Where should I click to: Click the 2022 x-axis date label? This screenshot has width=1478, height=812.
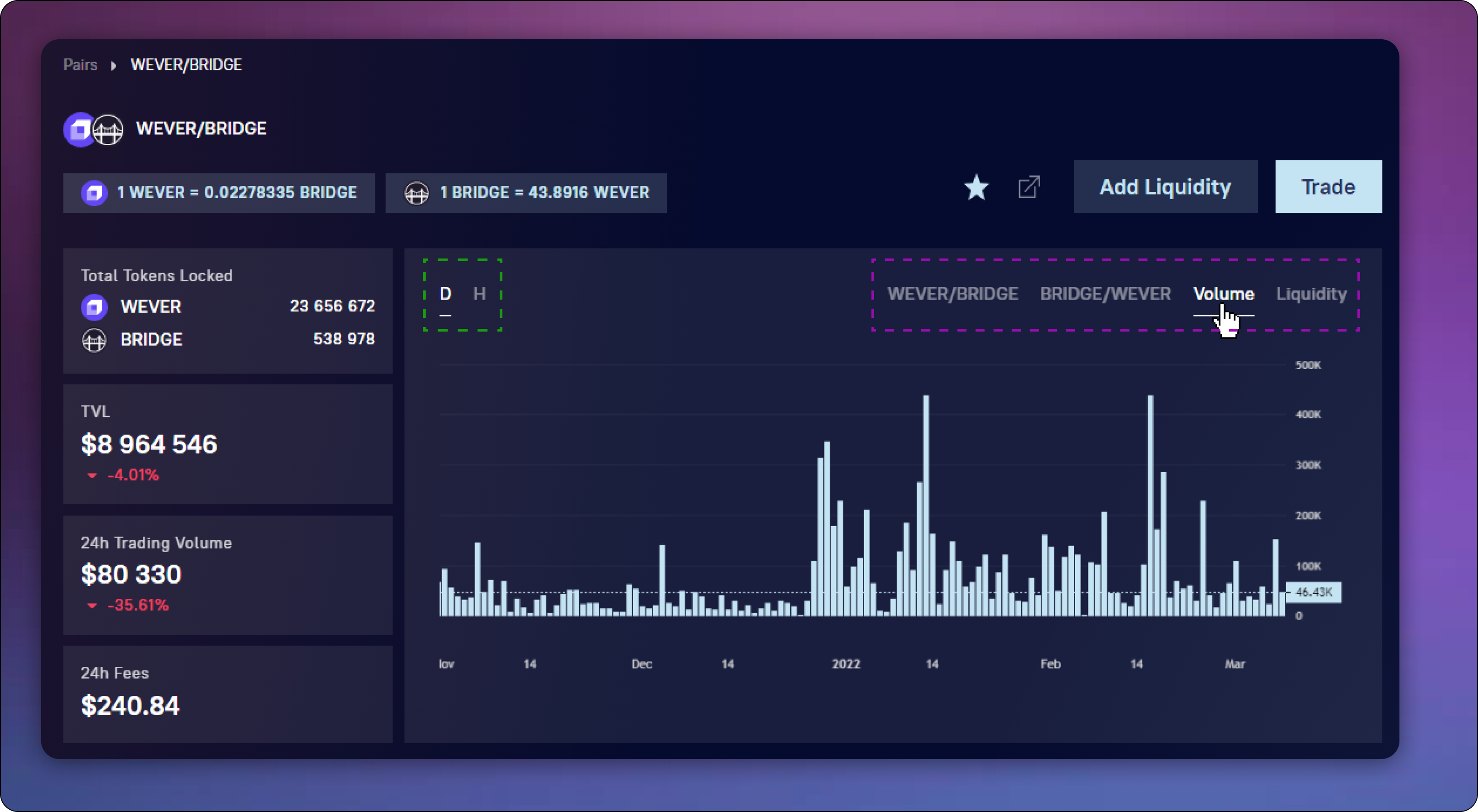coord(846,664)
